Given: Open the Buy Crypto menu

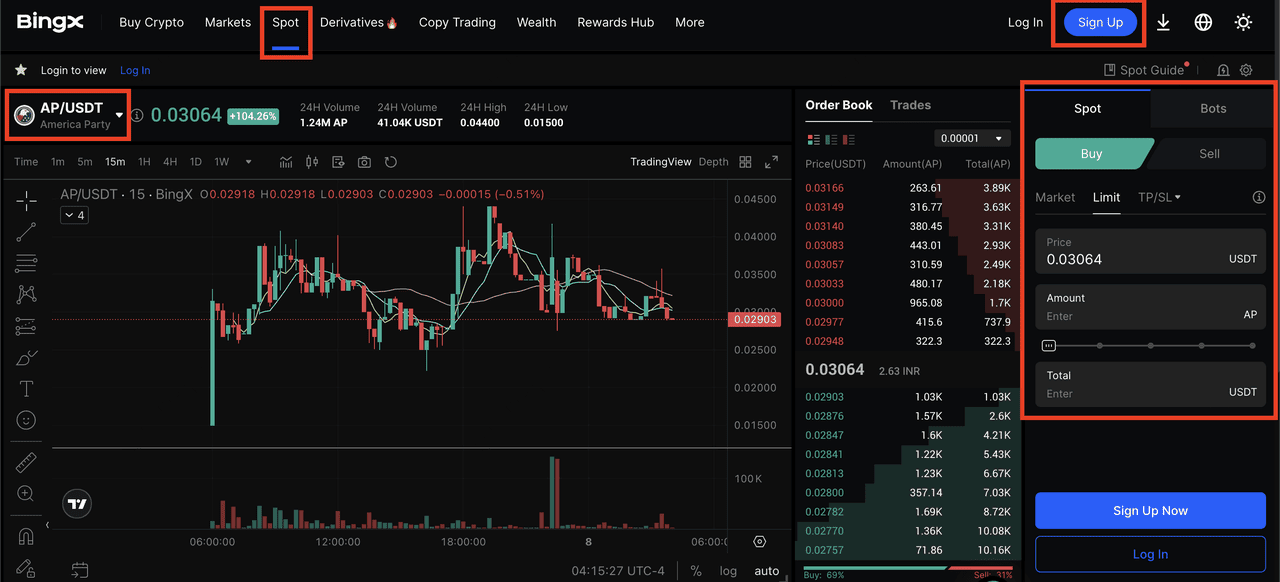Looking at the screenshot, I should click(151, 22).
